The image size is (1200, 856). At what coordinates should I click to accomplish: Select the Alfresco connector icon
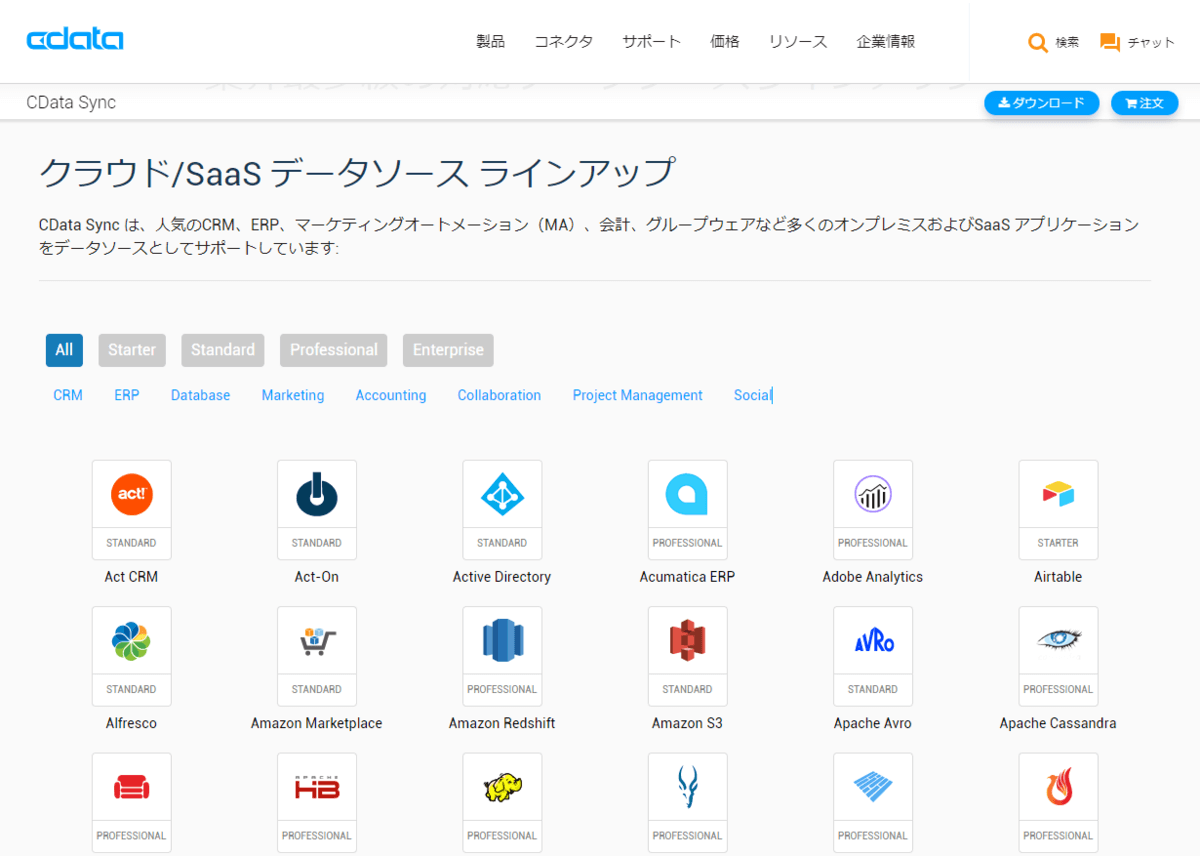131,641
